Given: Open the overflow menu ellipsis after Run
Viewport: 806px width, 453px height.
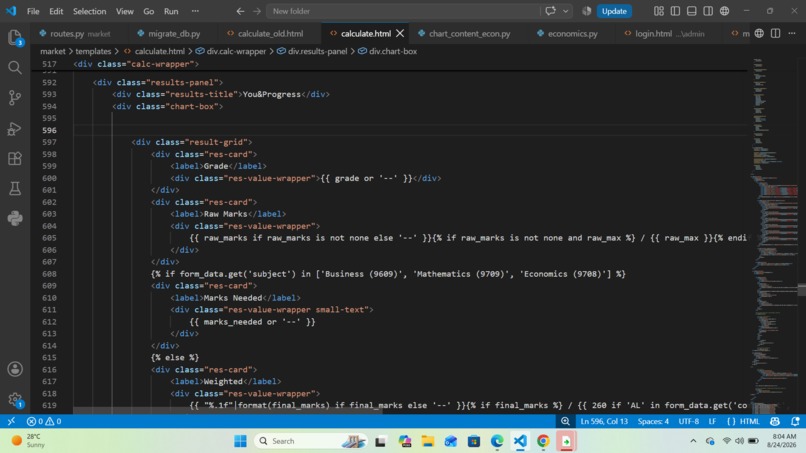Looking at the screenshot, I should (x=195, y=11).
